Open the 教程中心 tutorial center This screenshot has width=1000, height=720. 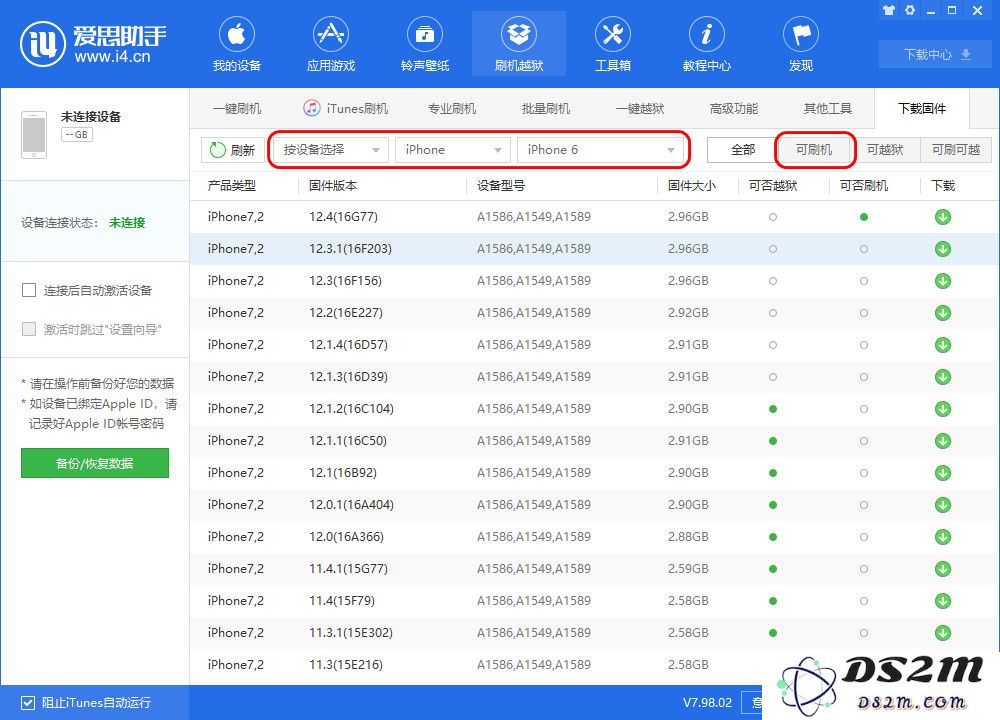(x=707, y=45)
